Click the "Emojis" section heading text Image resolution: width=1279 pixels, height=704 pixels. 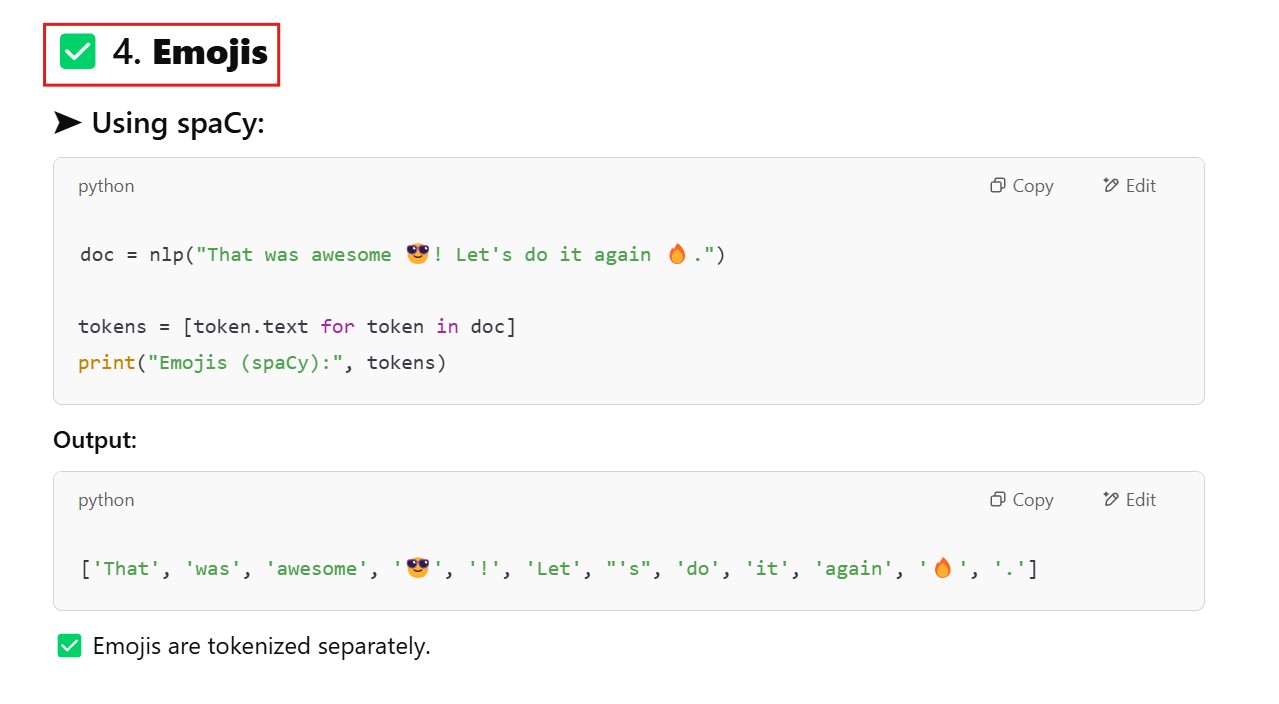click(x=210, y=52)
